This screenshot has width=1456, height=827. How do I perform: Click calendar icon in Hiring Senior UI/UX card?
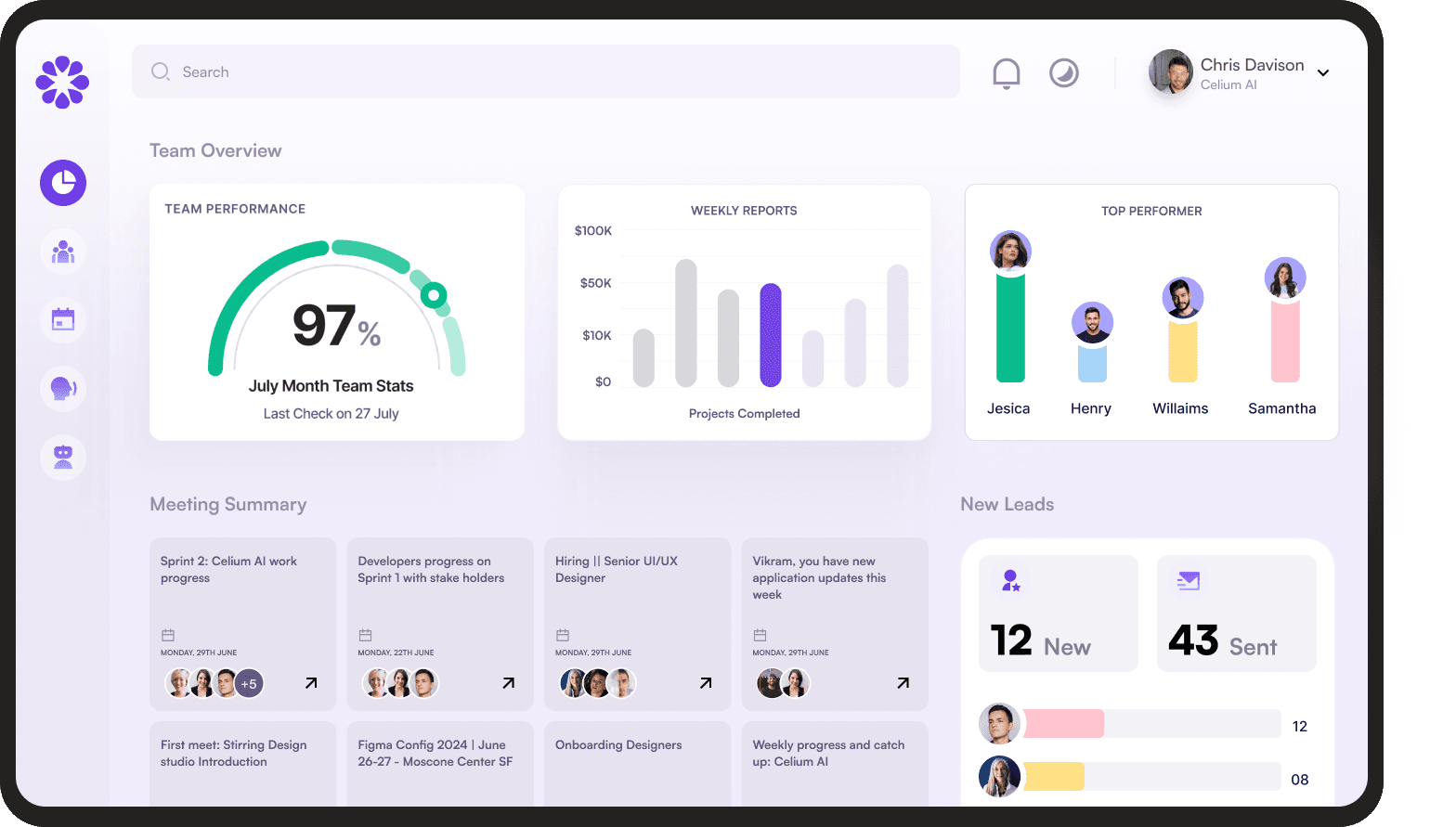[x=563, y=635]
